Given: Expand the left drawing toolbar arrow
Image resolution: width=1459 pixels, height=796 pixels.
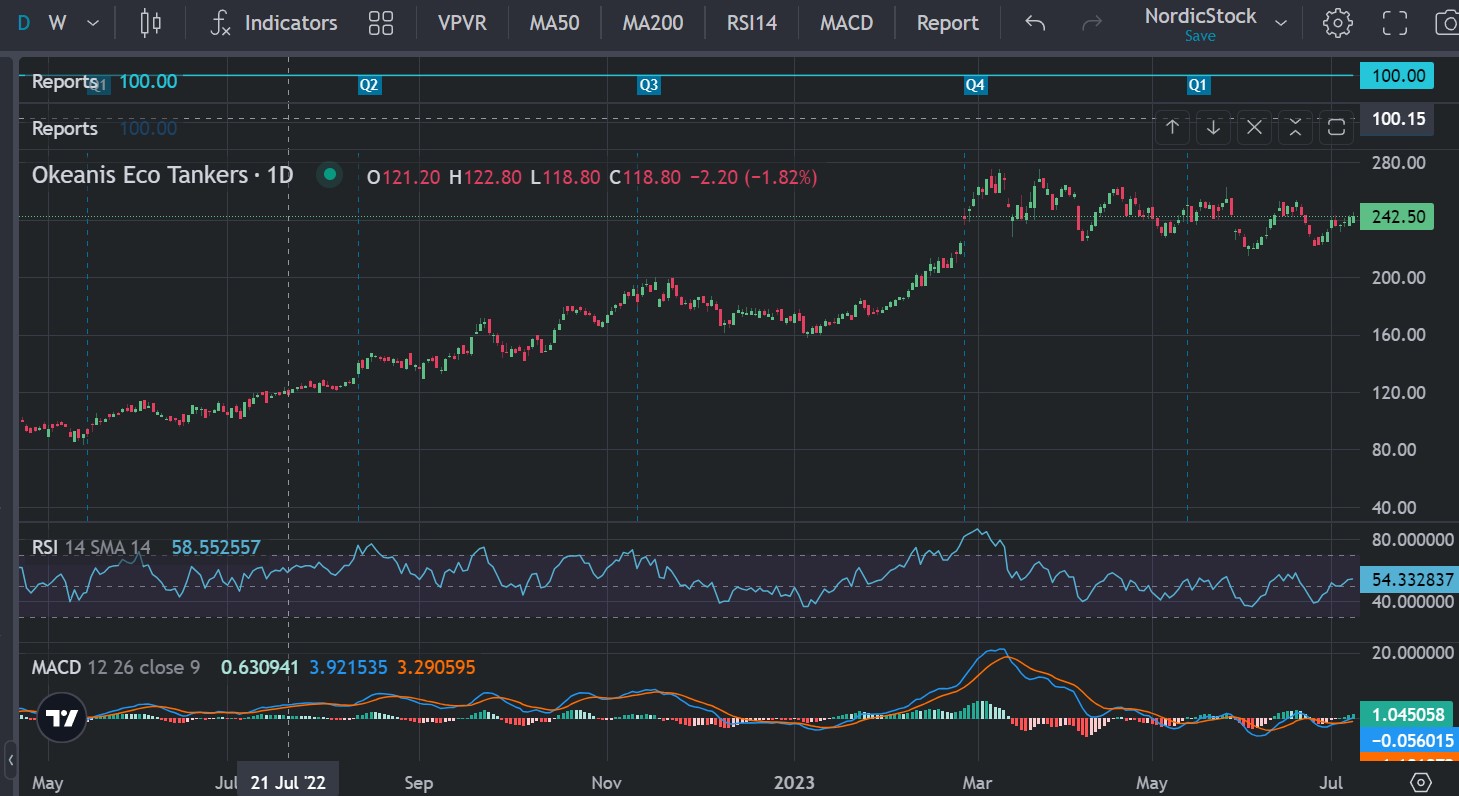Looking at the screenshot, I should click(10, 759).
